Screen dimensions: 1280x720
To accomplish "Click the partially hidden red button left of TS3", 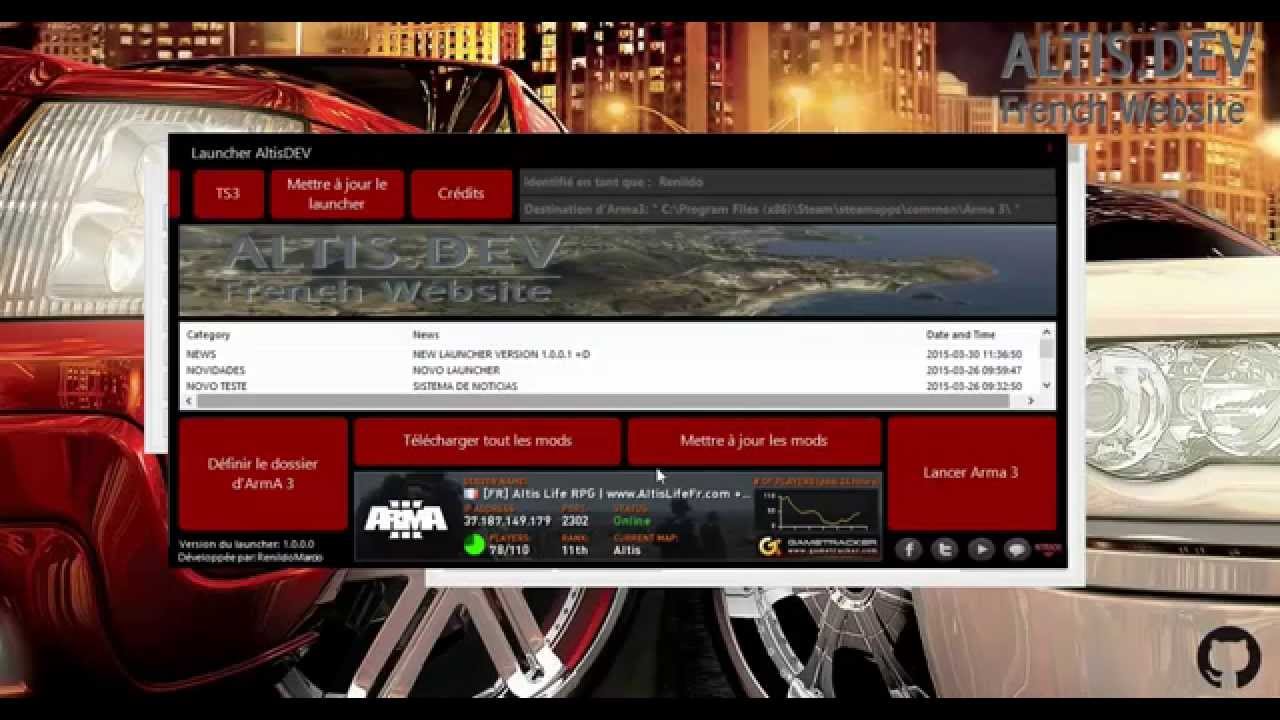I will click(174, 193).
